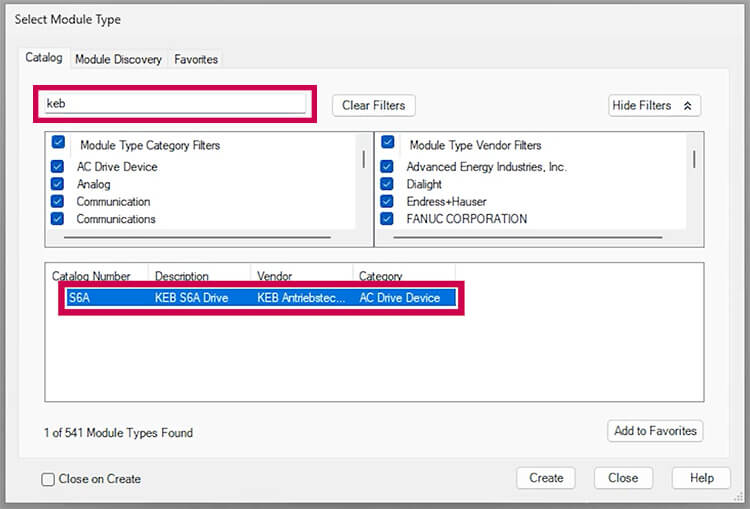Collapse filters with Hide Filters button
This screenshot has width=750, height=509.
[x=654, y=105]
